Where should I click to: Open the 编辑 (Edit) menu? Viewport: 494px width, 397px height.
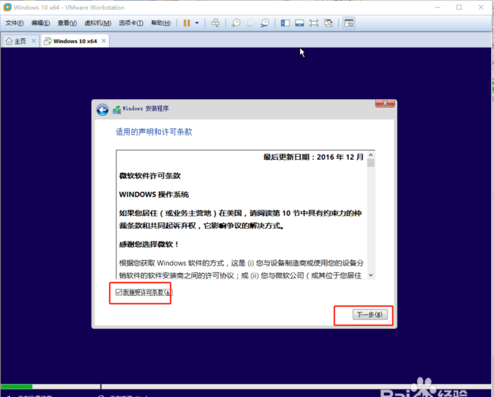(41, 23)
